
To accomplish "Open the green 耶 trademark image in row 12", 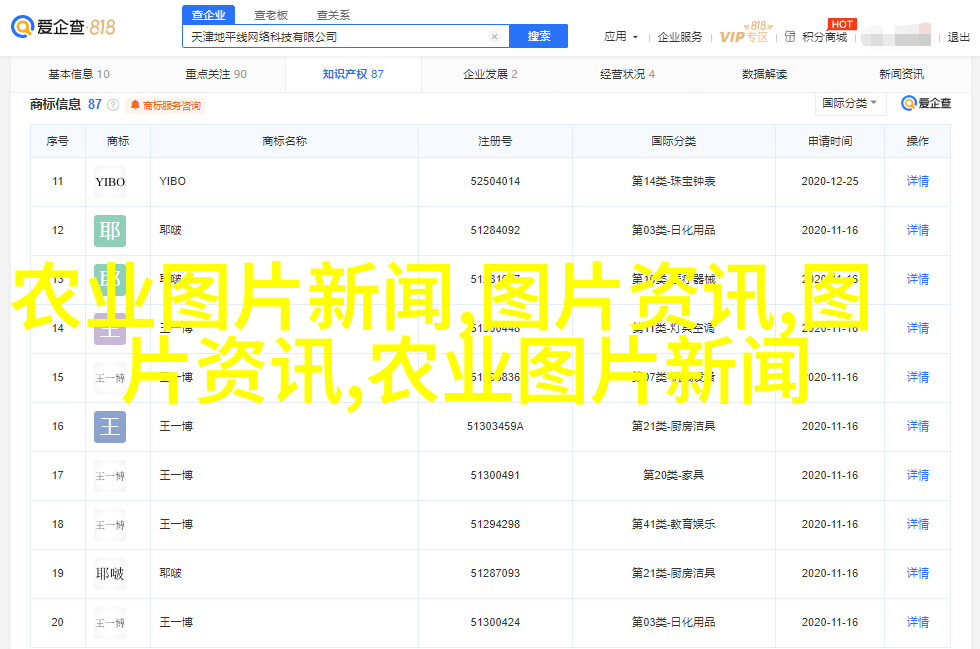I will point(110,231).
